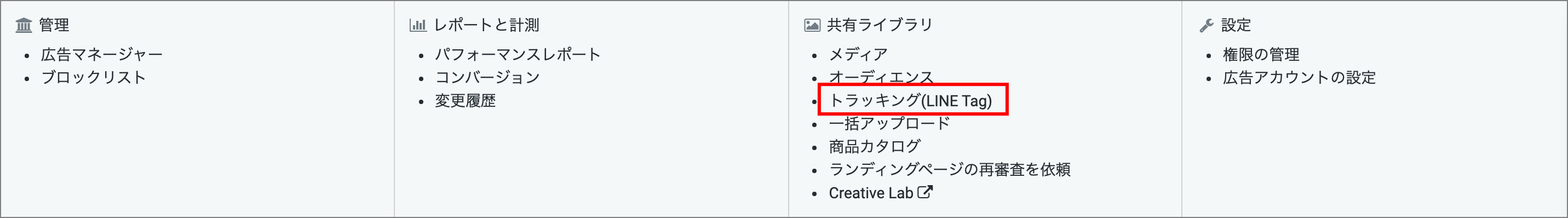Click the 管理 building icon
The image size is (1568, 218).
[x=24, y=25]
